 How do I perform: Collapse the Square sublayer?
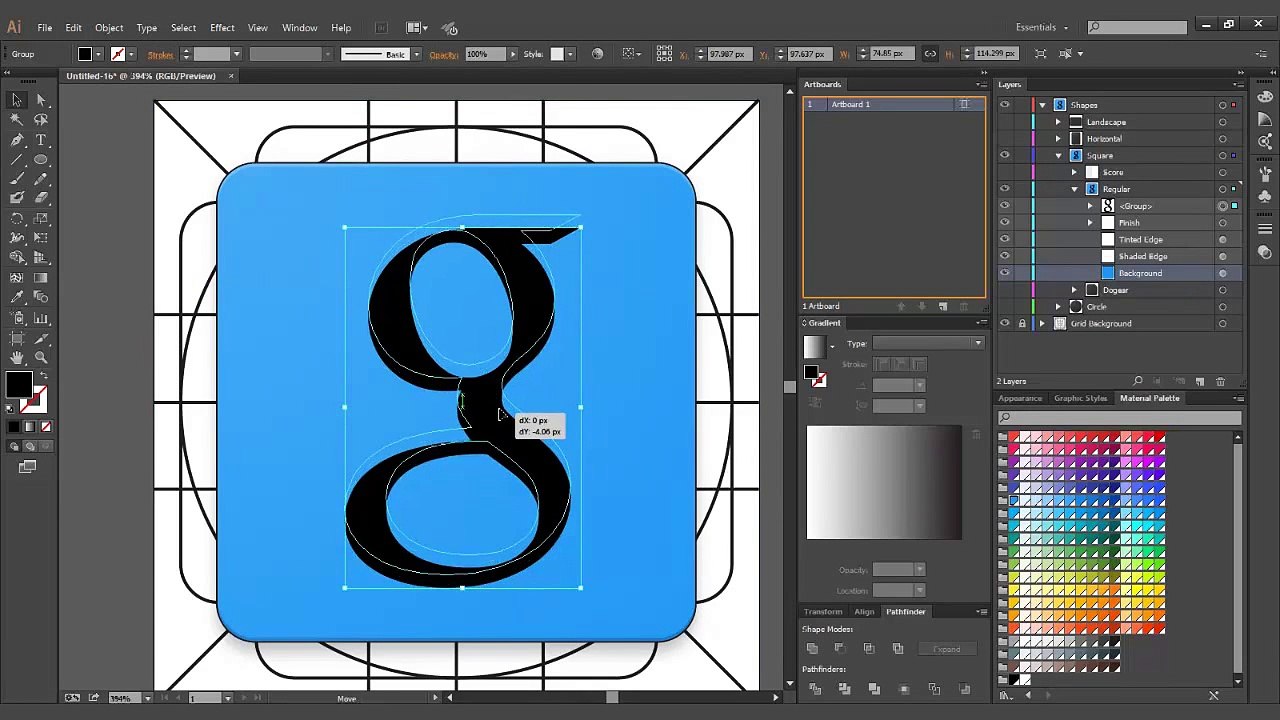pyautogui.click(x=1058, y=156)
